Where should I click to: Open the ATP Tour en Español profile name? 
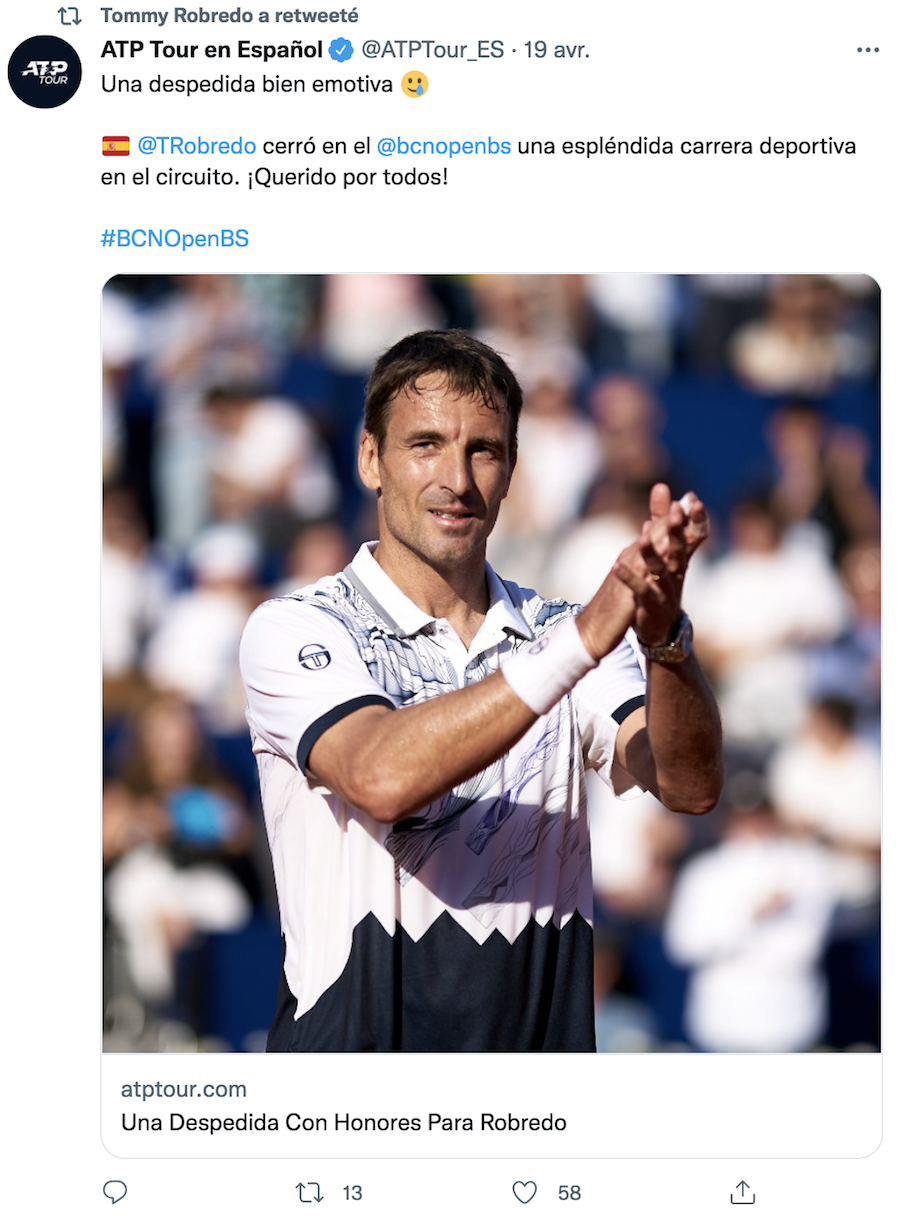(x=212, y=49)
